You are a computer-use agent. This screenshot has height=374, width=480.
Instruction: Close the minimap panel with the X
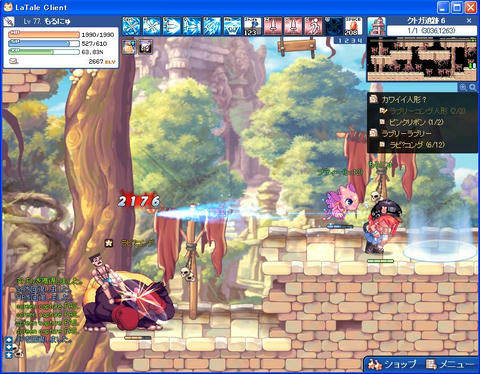pos(469,21)
